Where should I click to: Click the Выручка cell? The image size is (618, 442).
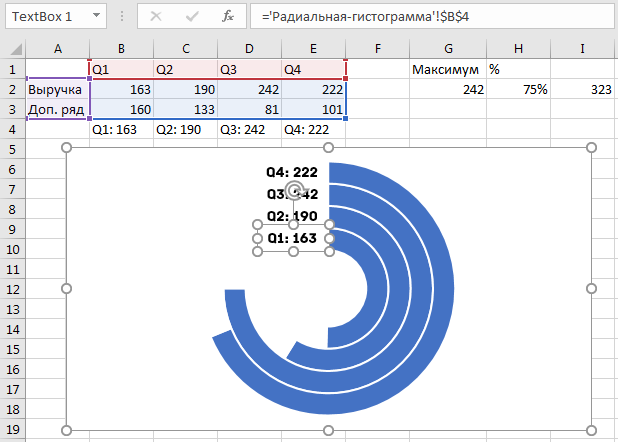click(x=58, y=90)
